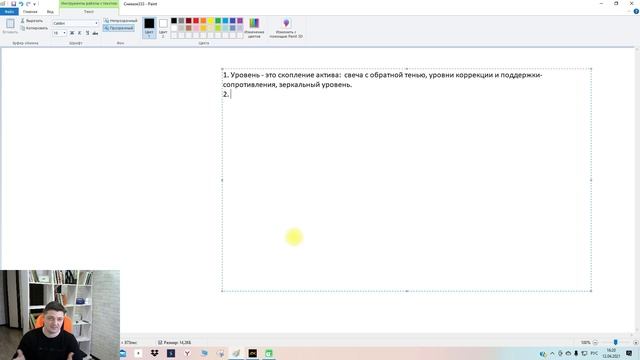Click the Paint help question icon
Screen dimensions: 640x360
pos(636,11)
